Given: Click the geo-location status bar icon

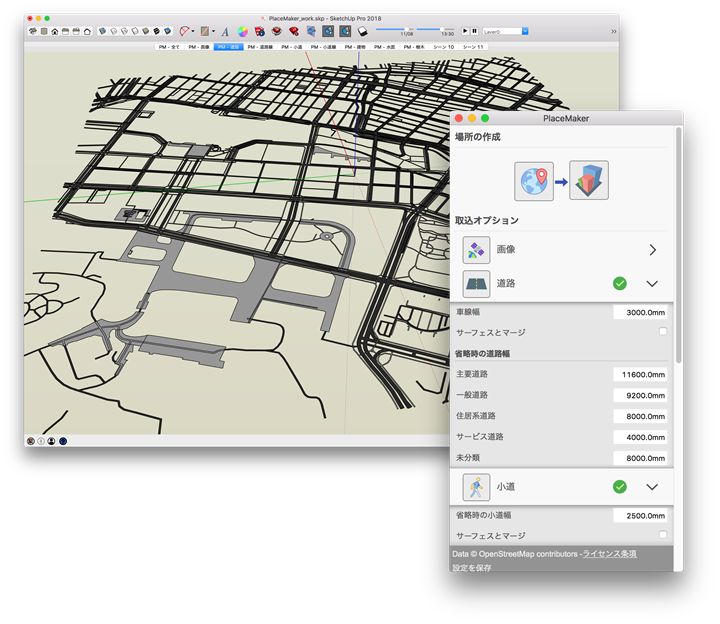Looking at the screenshot, I should click(31, 441).
